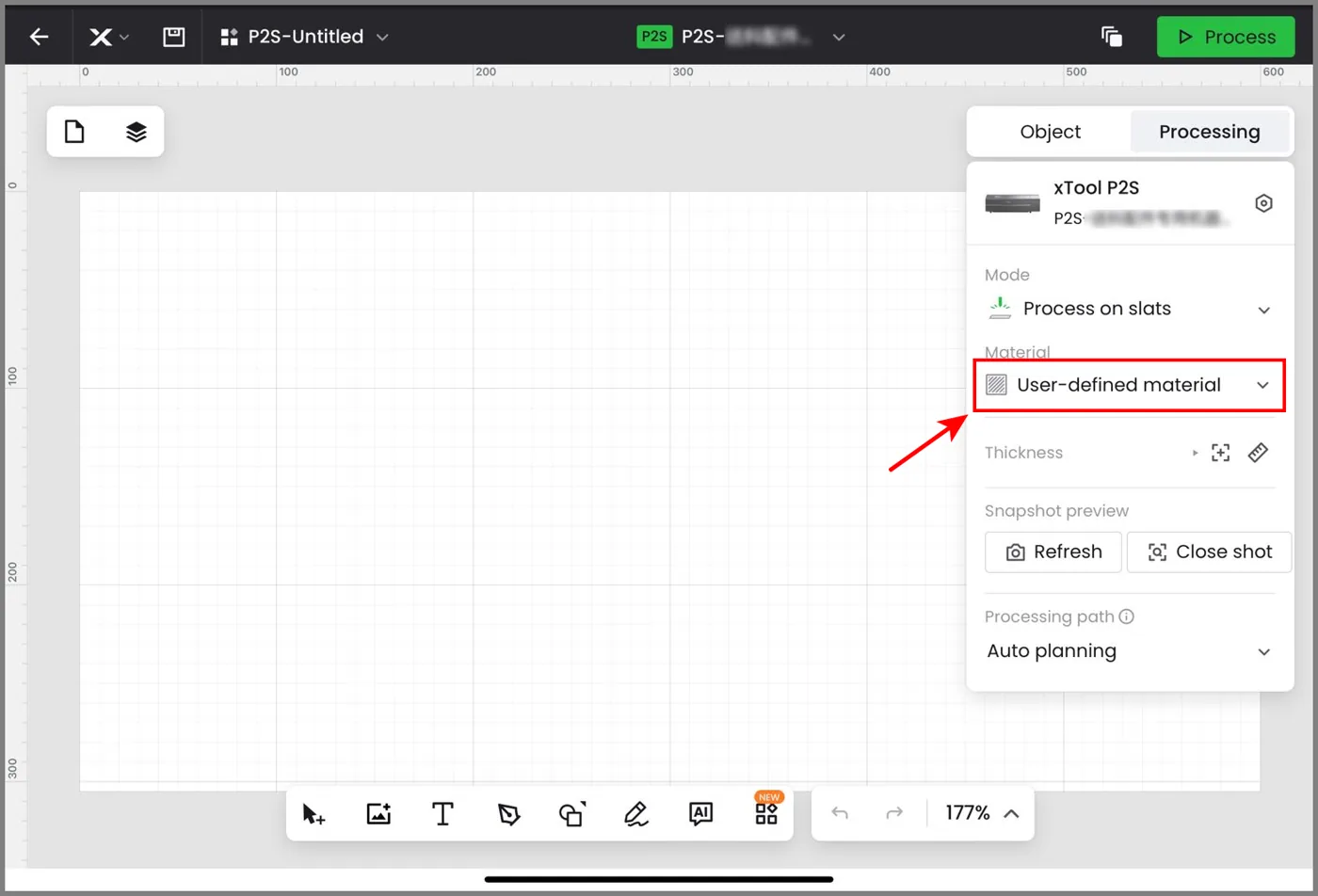Expand the User-defined material dropdown
The width and height of the screenshot is (1318, 896).
1129,385
